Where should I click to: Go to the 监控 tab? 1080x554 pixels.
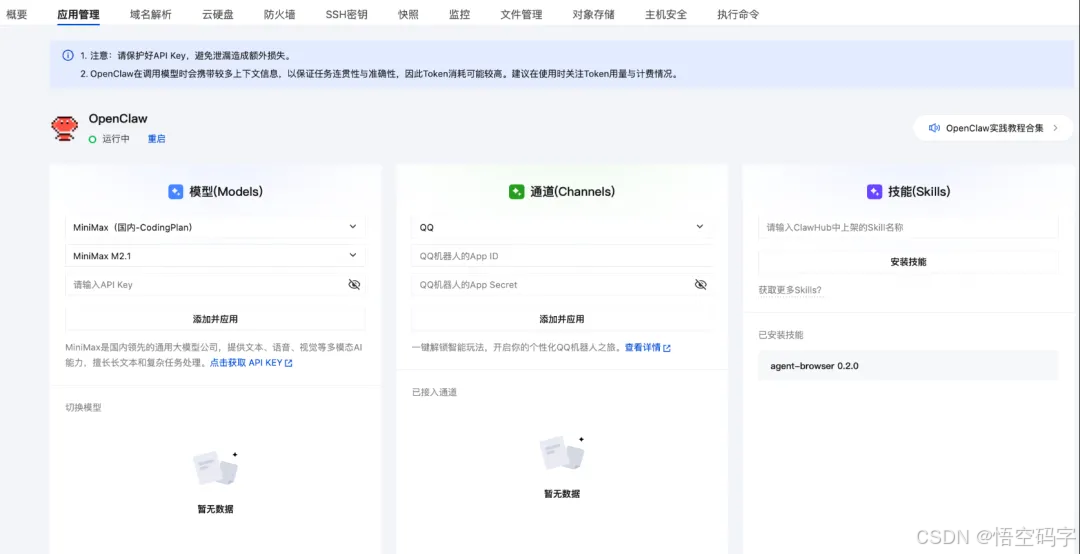coord(459,14)
